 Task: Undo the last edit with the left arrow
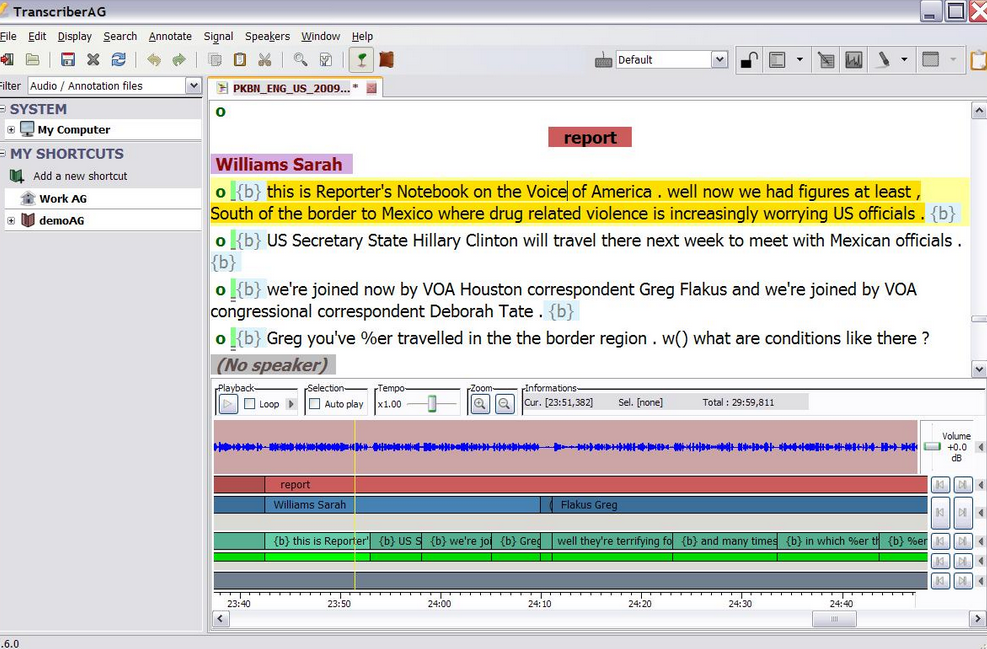(154, 60)
